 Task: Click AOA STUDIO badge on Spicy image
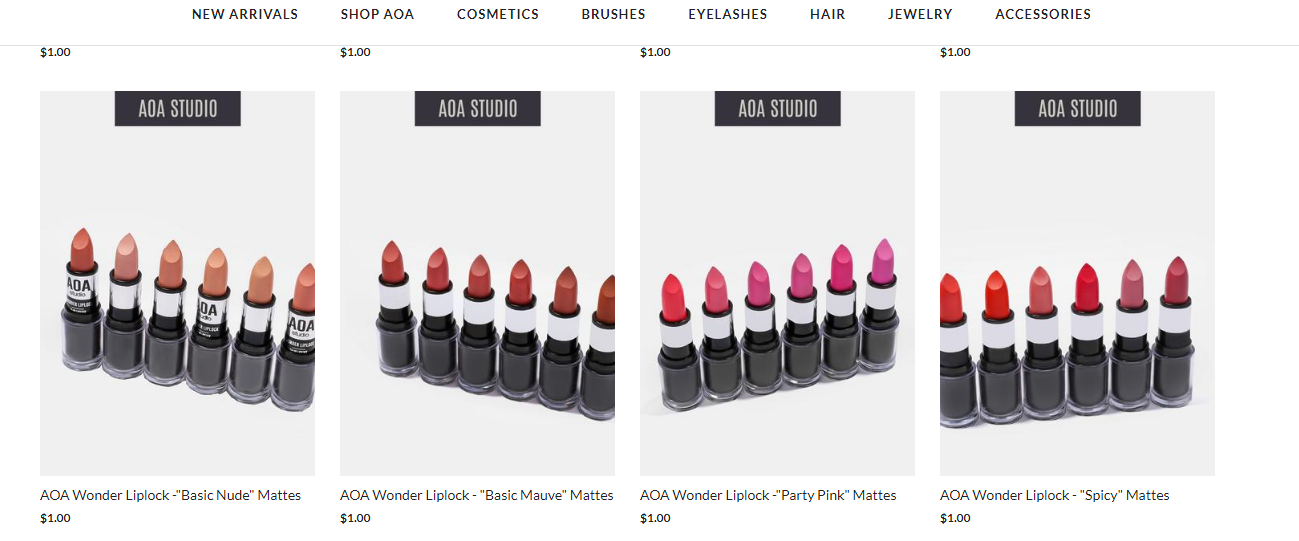click(x=1078, y=108)
